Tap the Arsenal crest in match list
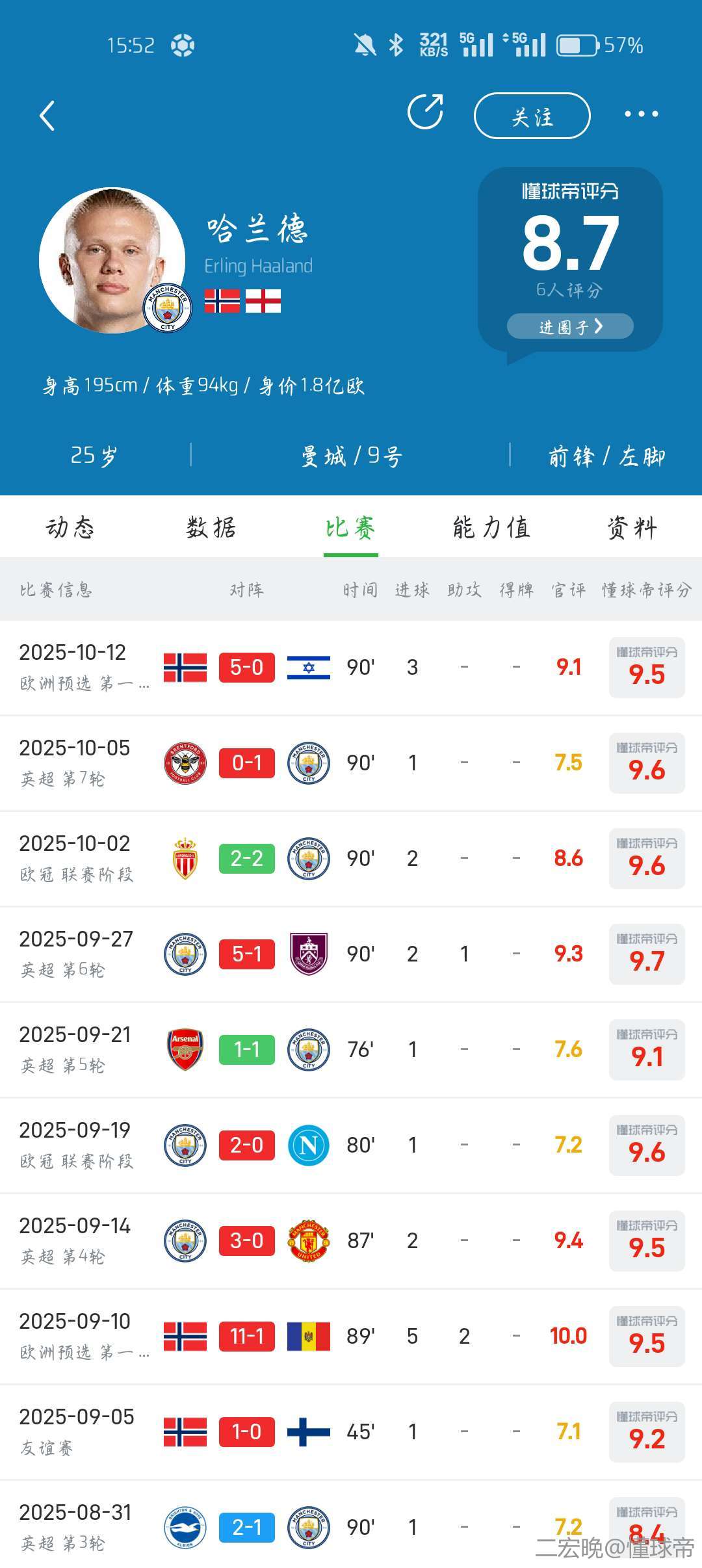The height and width of the screenshot is (1568, 702). click(x=185, y=1049)
